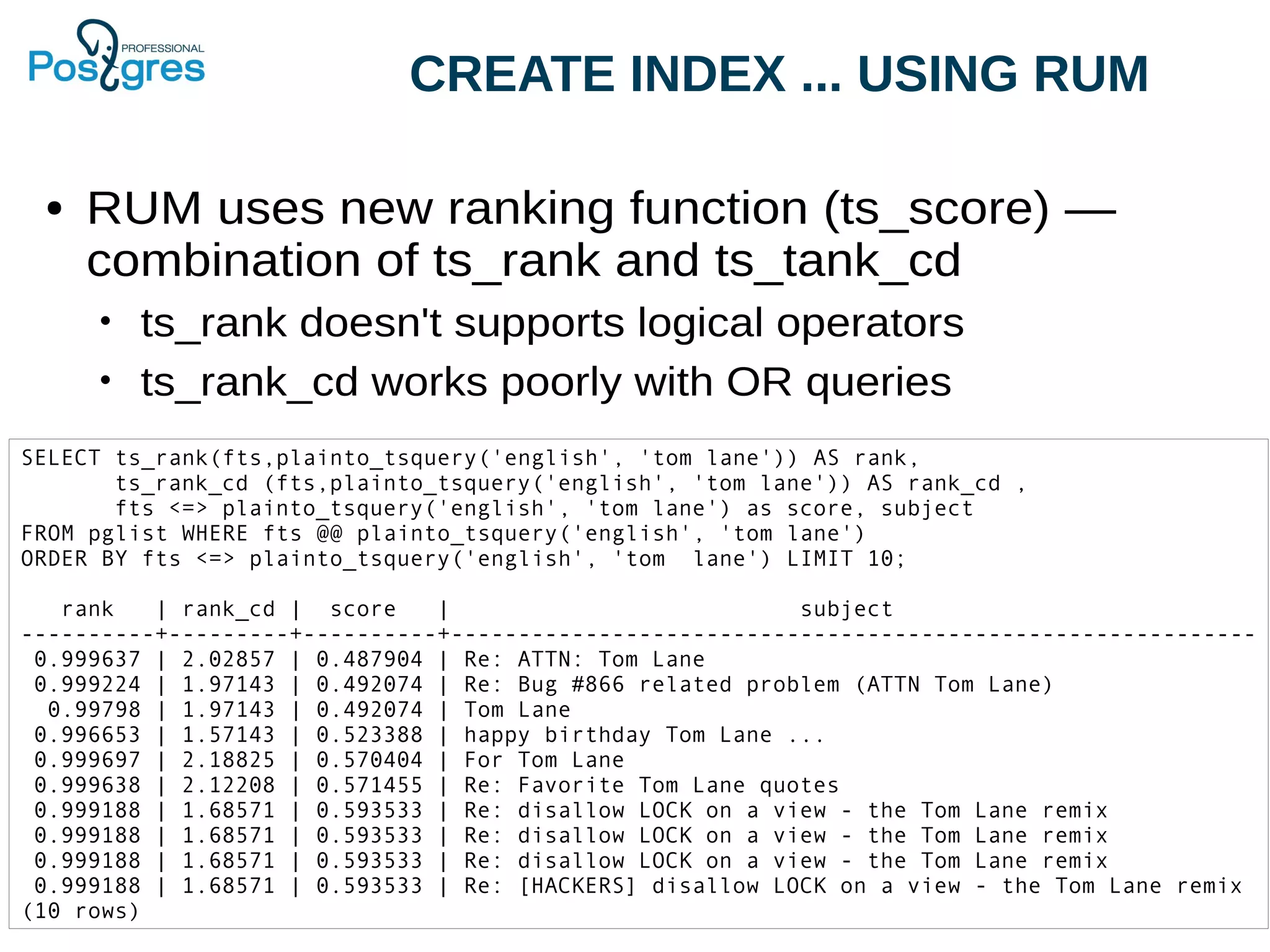The height and width of the screenshot is (952, 1270).
Task: Click subject 'Re: ATTN: Tom Lane'
Action: click(x=584, y=659)
